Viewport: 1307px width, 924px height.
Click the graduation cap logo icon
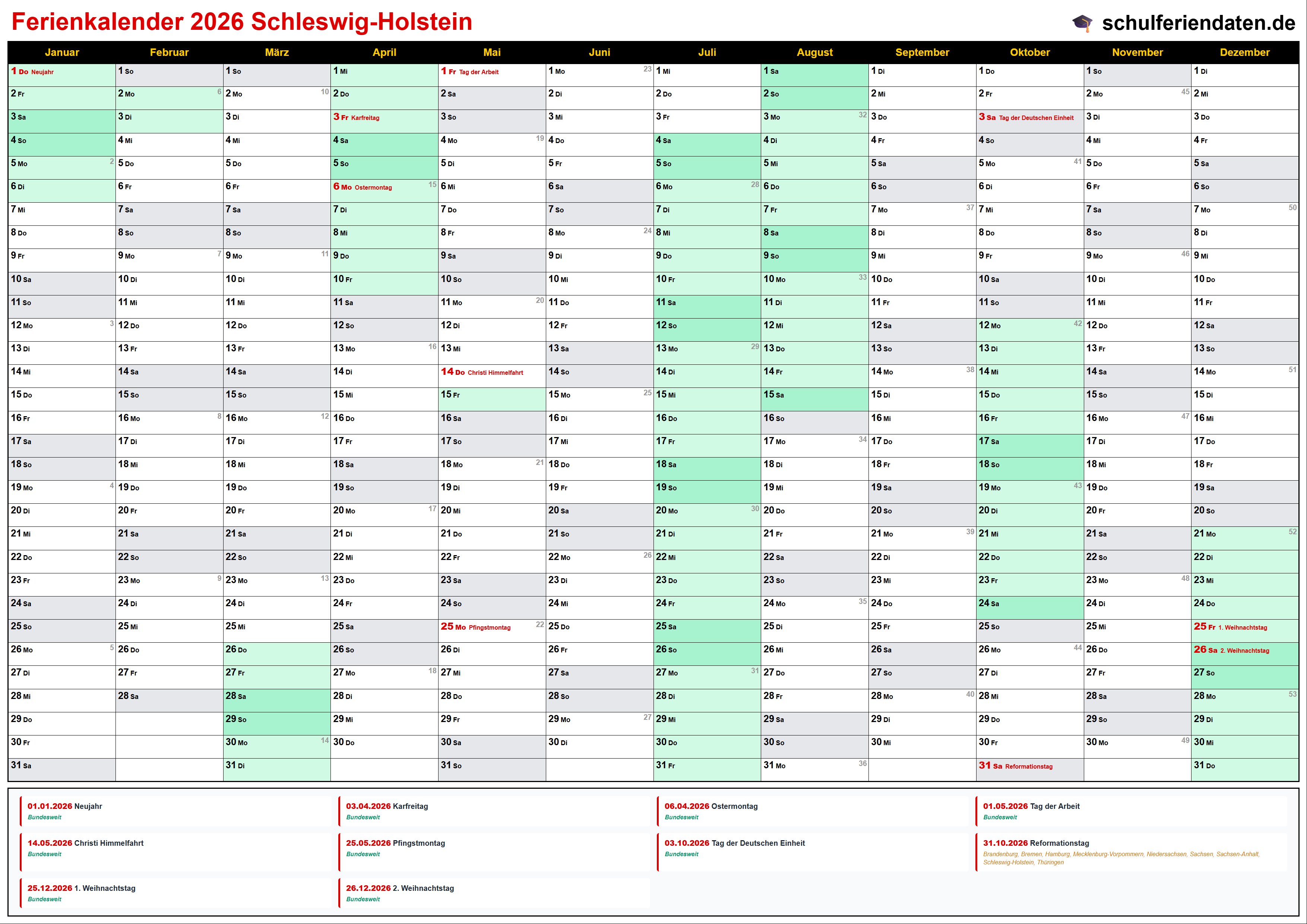click(1082, 23)
